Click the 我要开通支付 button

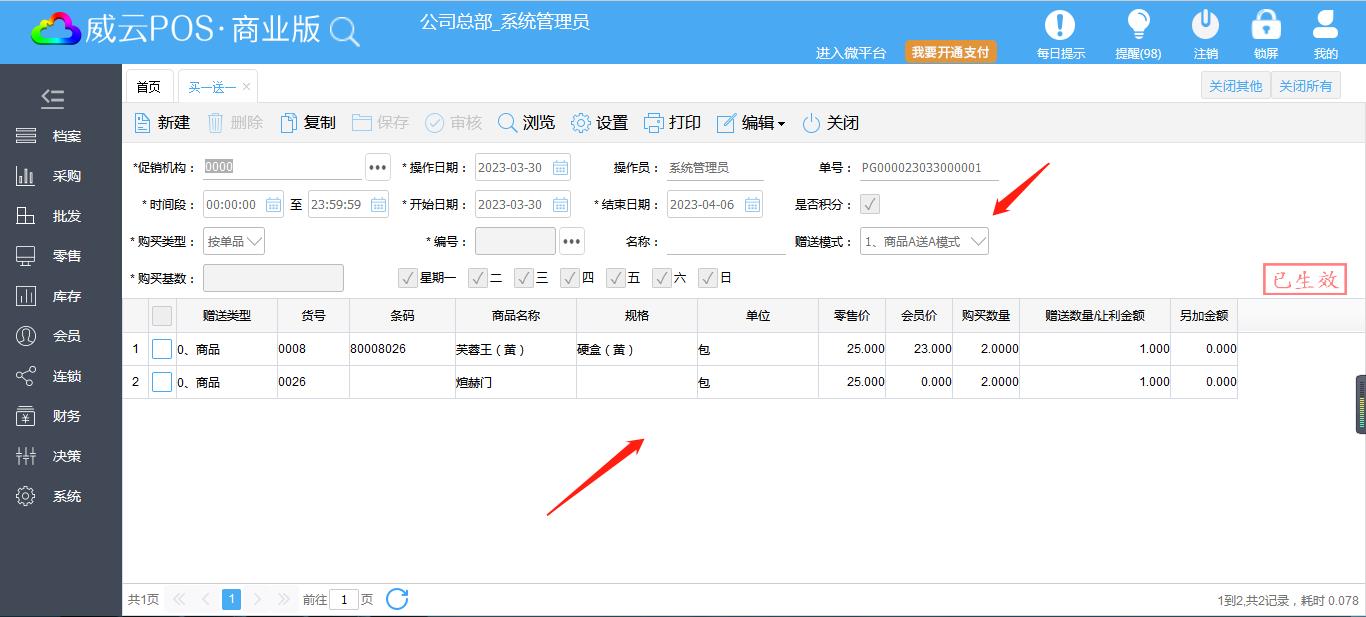(950, 52)
